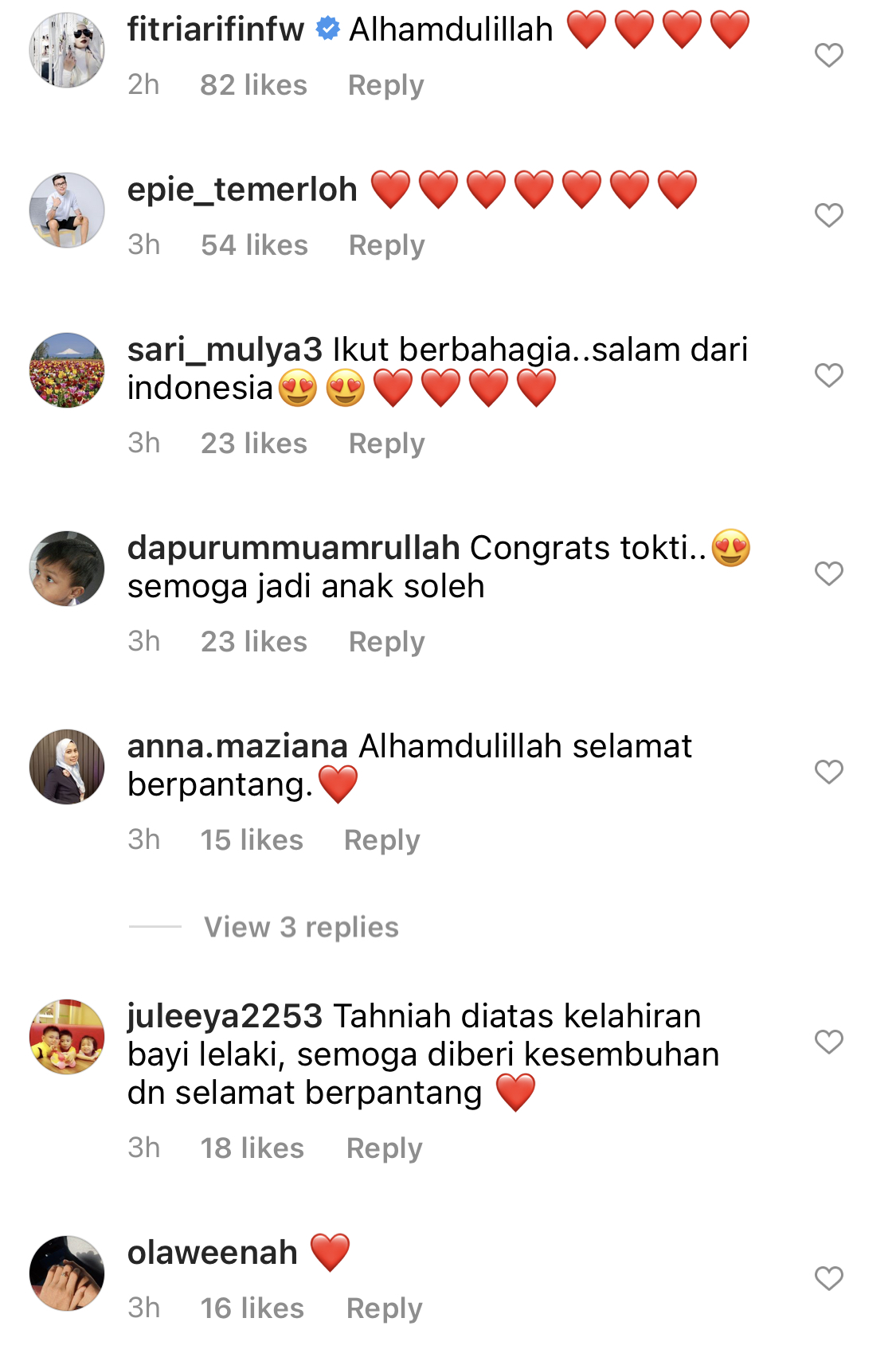
Task: Tap verified badge next to fitriarifinfw
Action: [327, 29]
